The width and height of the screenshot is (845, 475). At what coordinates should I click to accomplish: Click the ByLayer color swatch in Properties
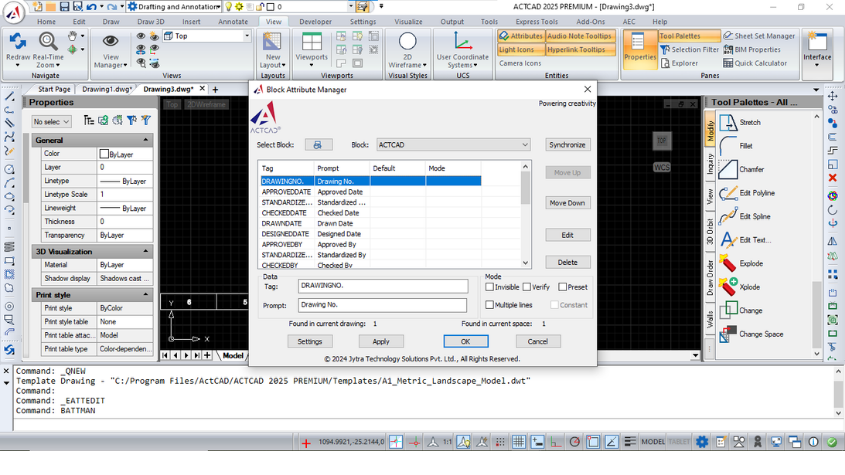click(104, 154)
